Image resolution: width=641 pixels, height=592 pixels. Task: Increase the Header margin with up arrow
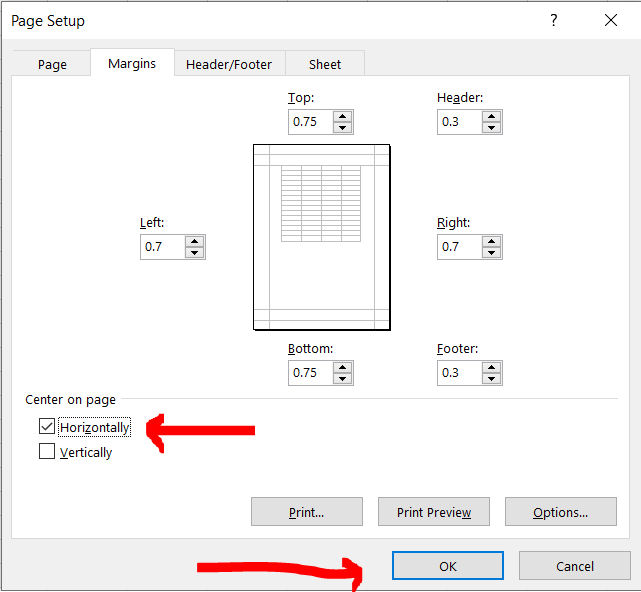coord(491,117)
